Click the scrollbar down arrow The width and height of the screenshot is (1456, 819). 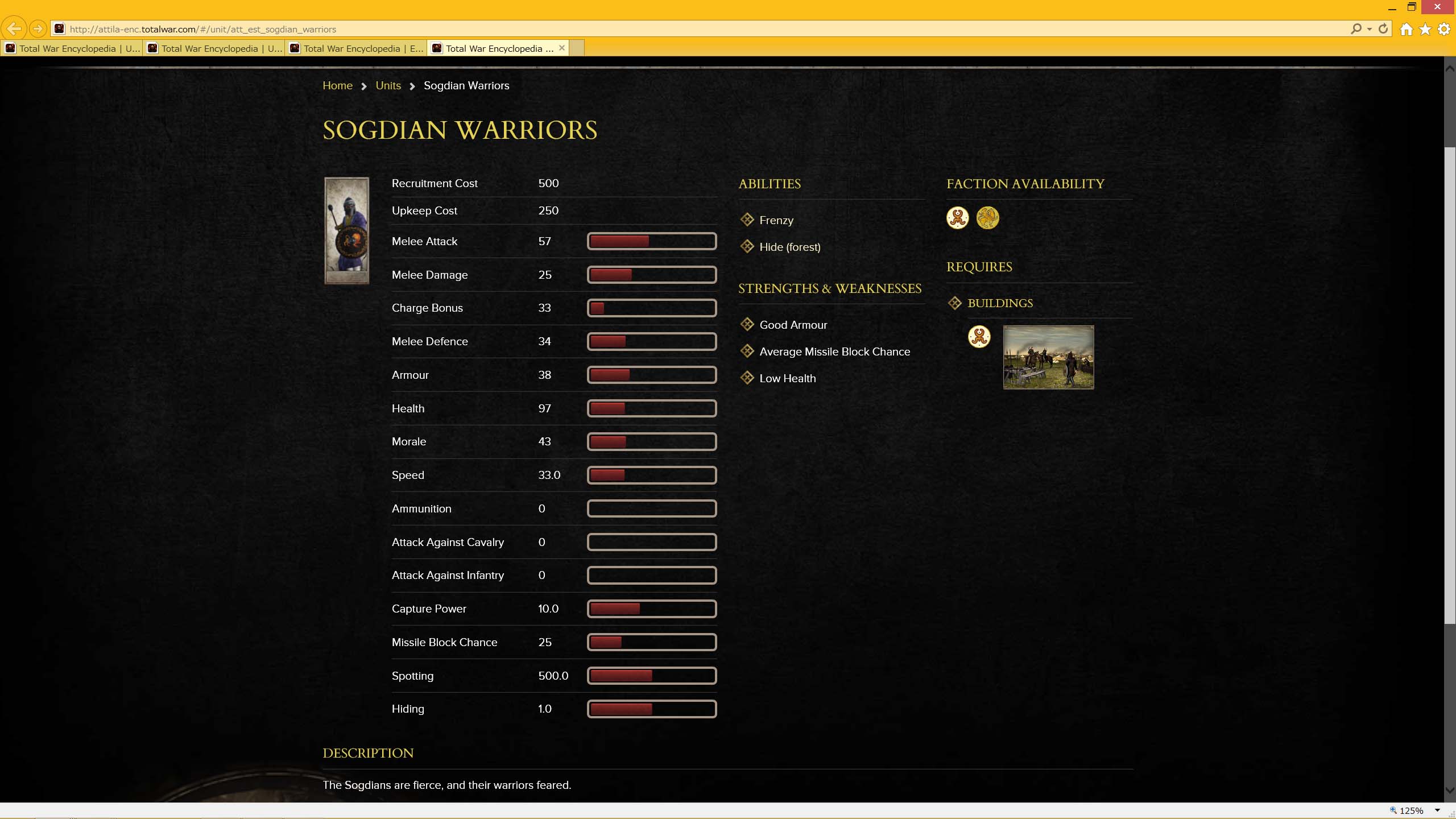tap(1450, 791)
